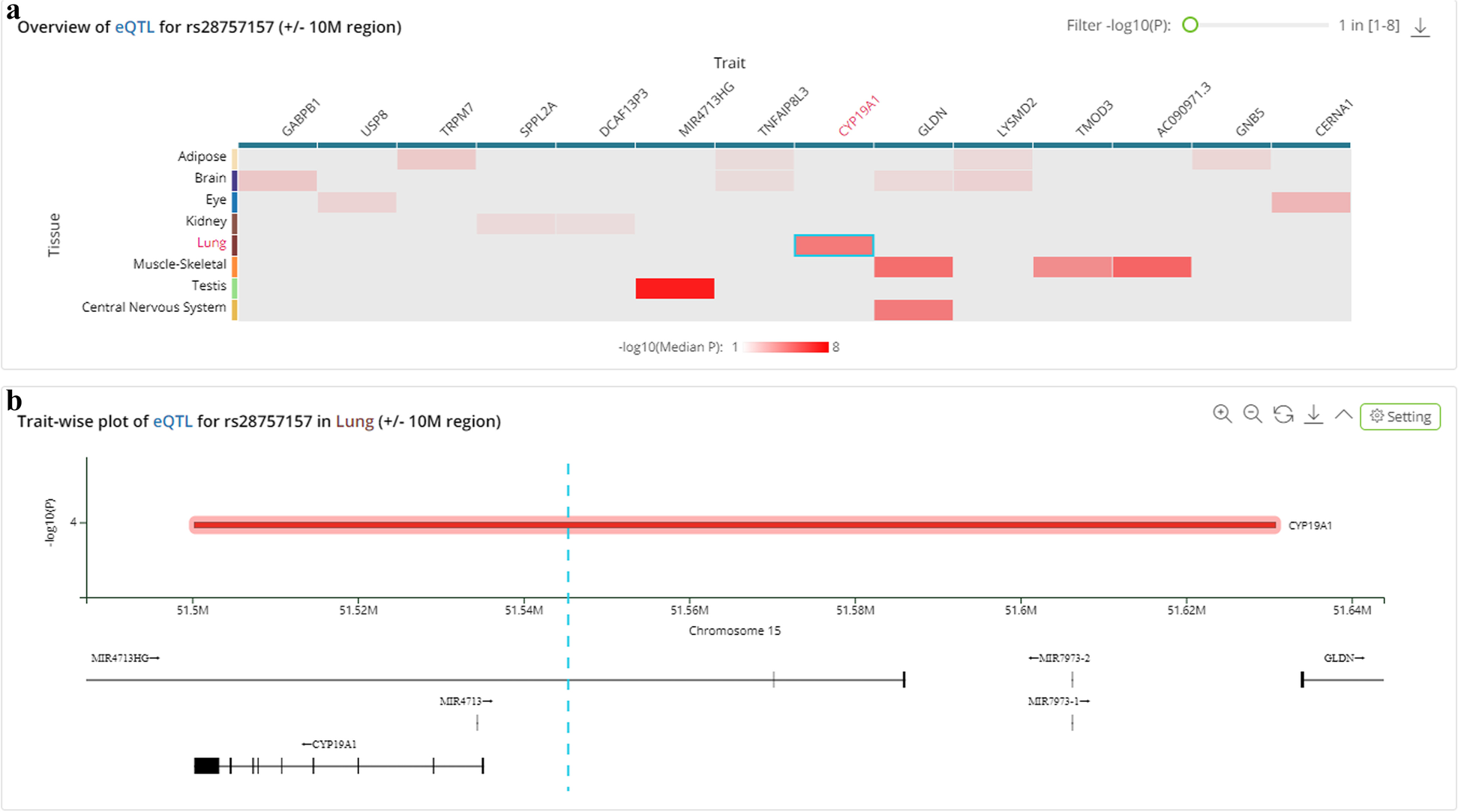Reset the trait-wise plot view
The height and width of the screenshot is (812, 1458).
[x=1283, y=414]
